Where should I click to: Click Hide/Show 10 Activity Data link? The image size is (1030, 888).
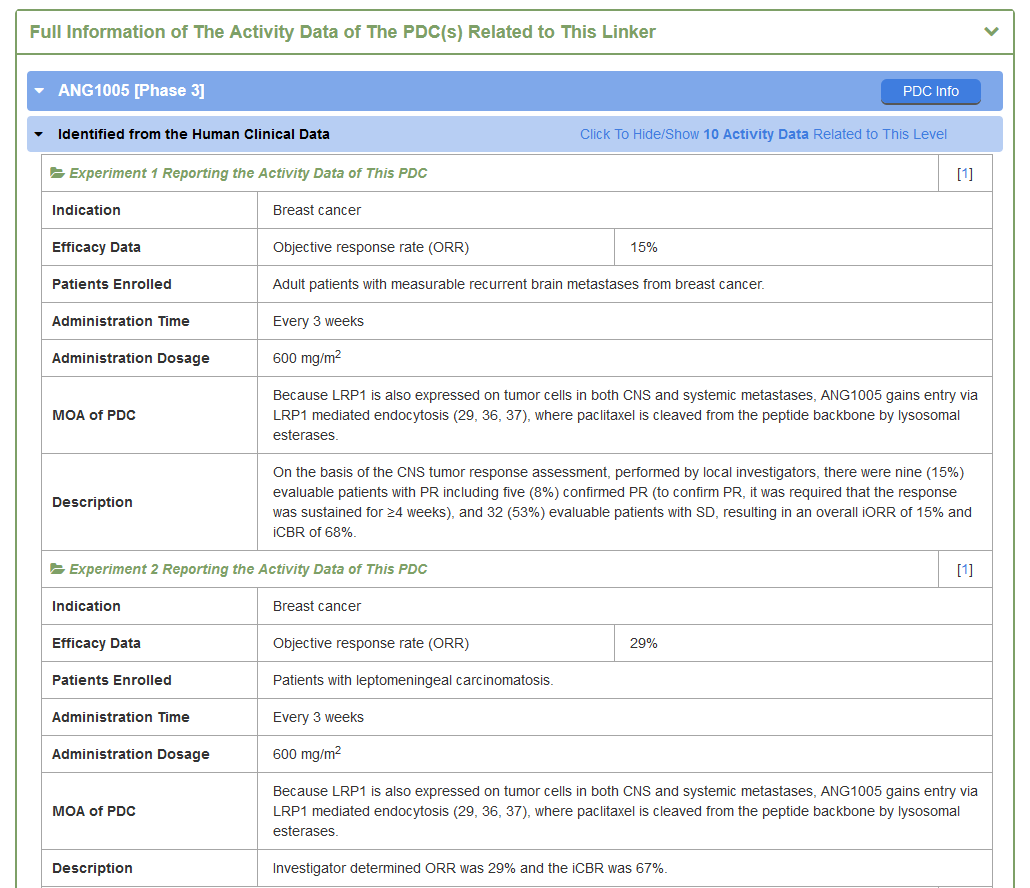[763, 134]
